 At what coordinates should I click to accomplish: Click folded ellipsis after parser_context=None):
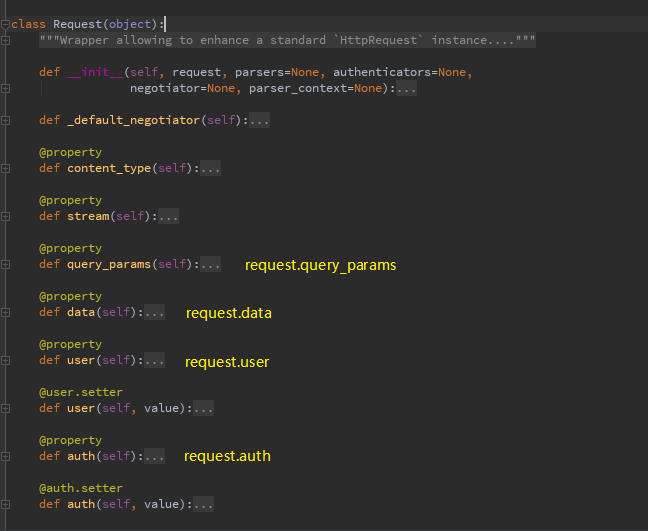(x=406, y=88)
